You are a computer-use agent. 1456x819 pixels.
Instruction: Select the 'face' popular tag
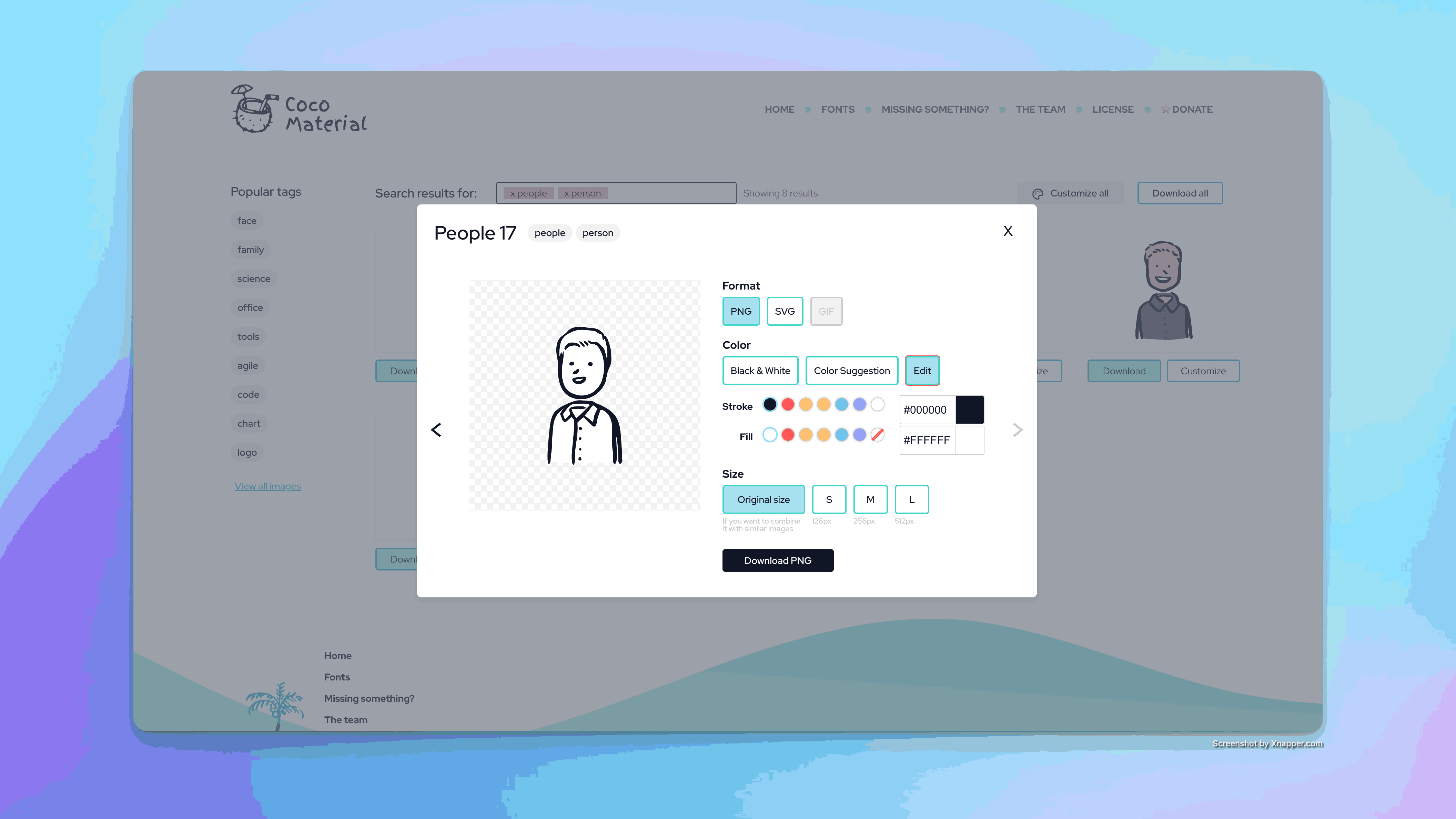click(x=247, y=221)
